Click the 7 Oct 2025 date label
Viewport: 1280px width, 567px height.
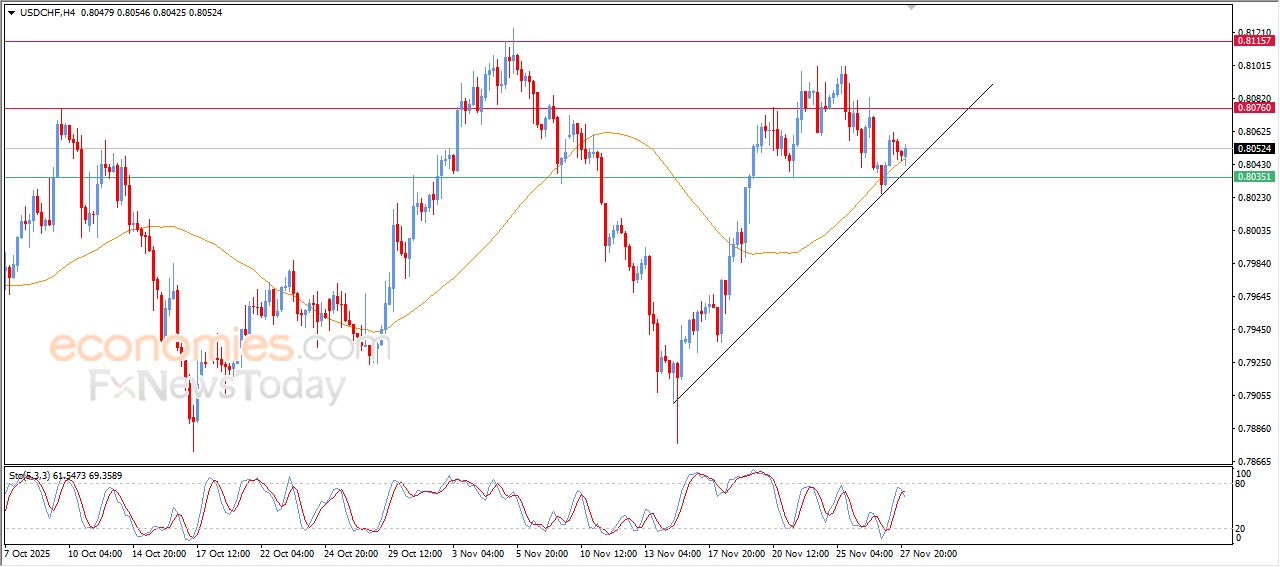[x=27, y=552]
